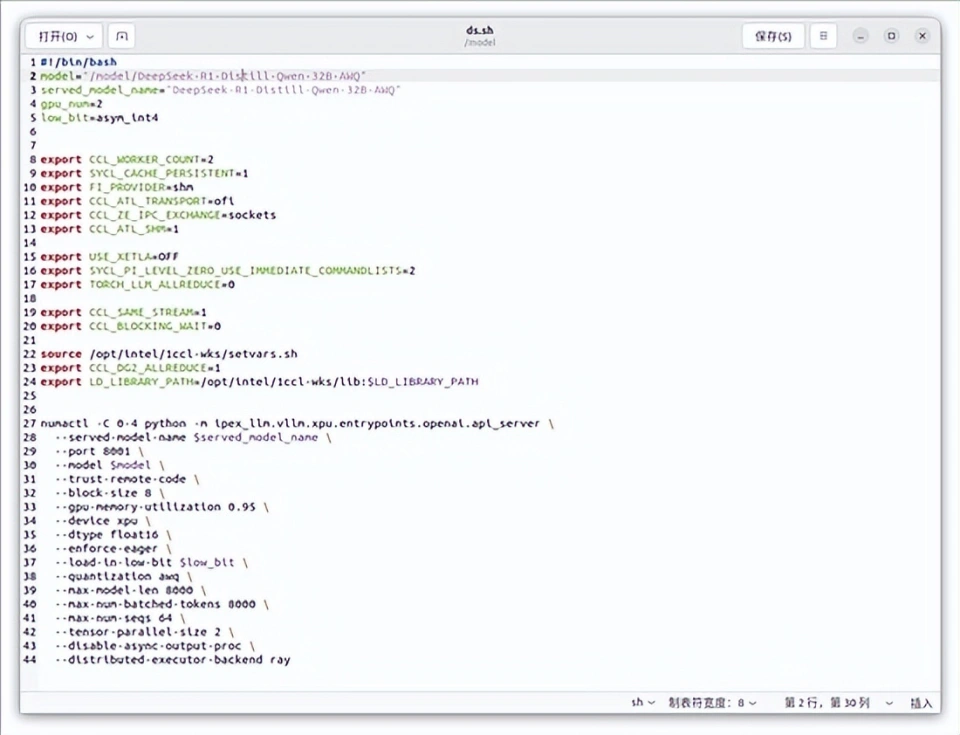The image size is (960, 735).
Task: Click the --trust-remote-code argument
Action: pos(127,479)
